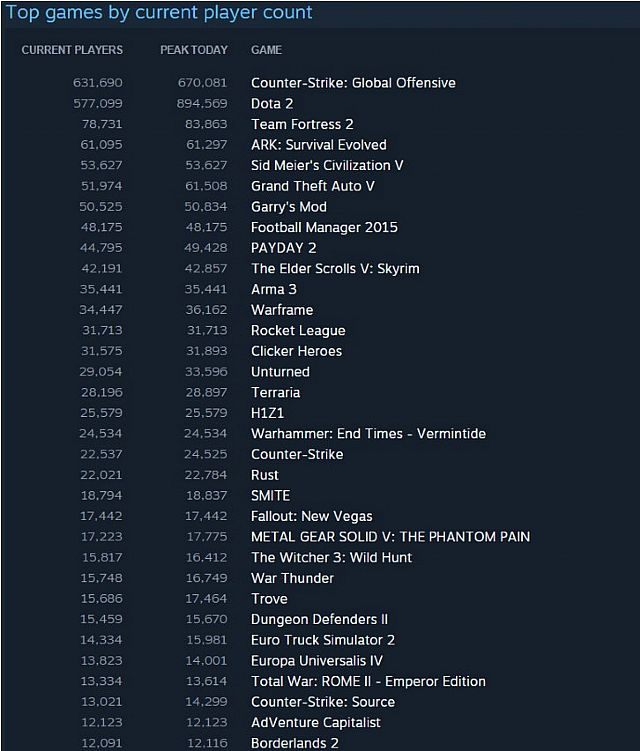The height and width of the screenshot is (751, 640).
Task: Open the Rocket League page
Action: [298, 331]
